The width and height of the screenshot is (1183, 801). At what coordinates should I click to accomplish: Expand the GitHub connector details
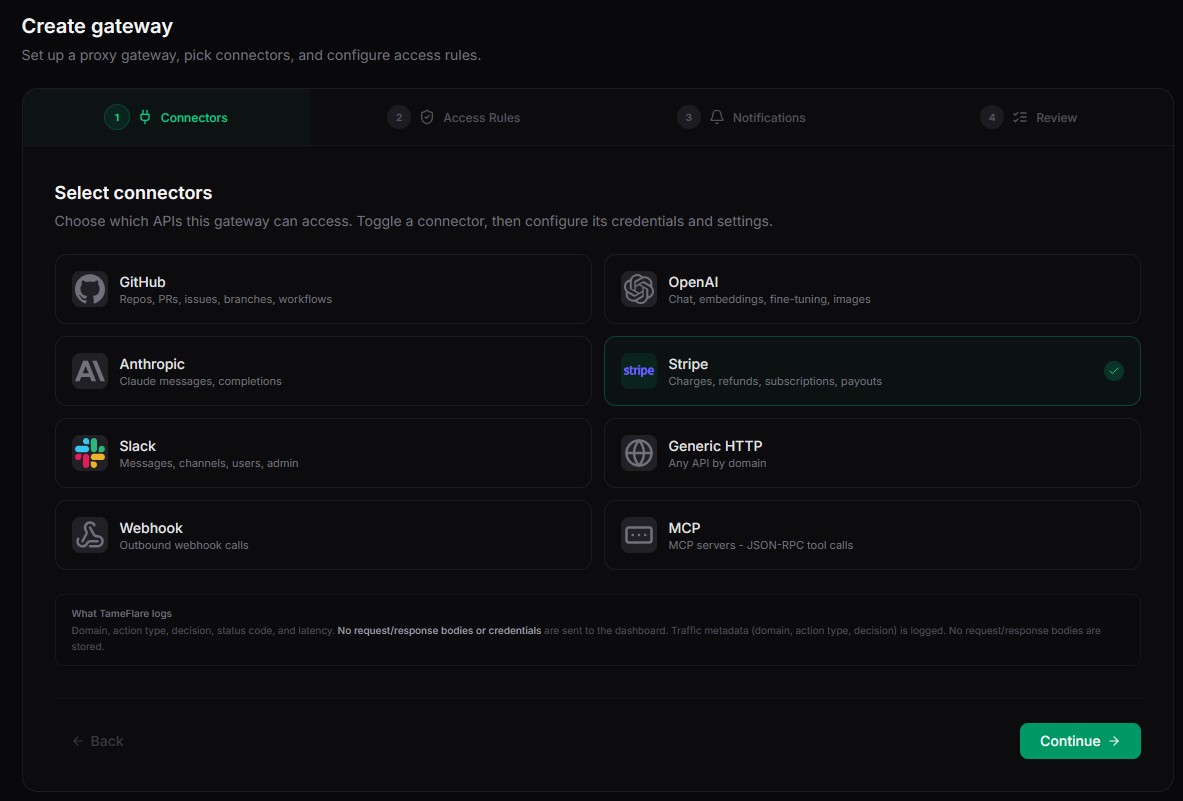323,289
